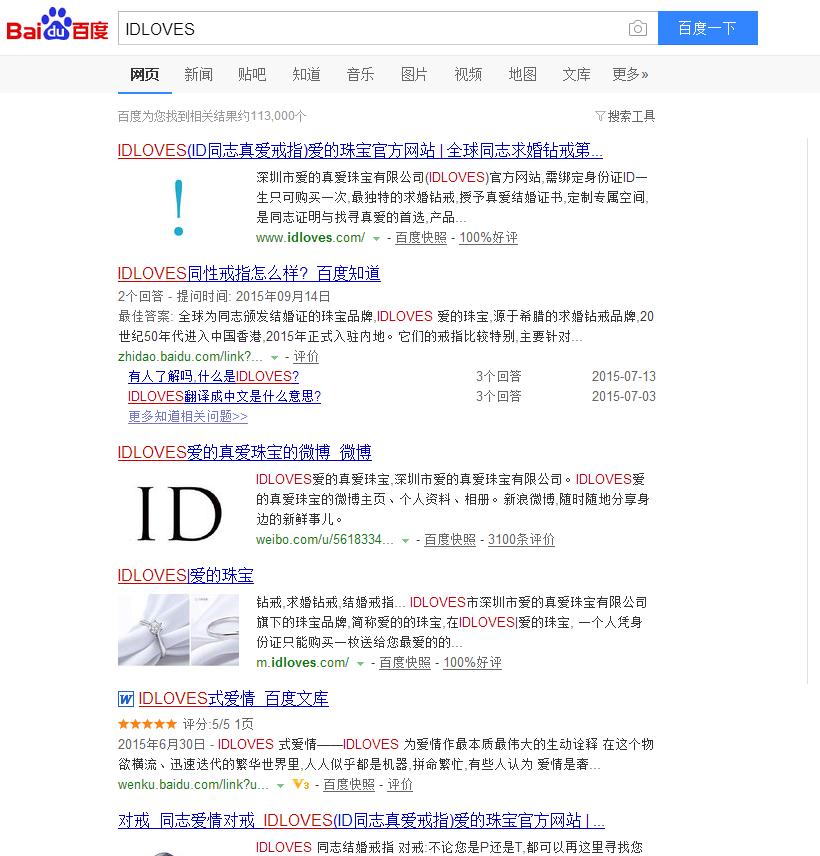
Task: Switch to the 图片 tab
Action: pos(414,74)
